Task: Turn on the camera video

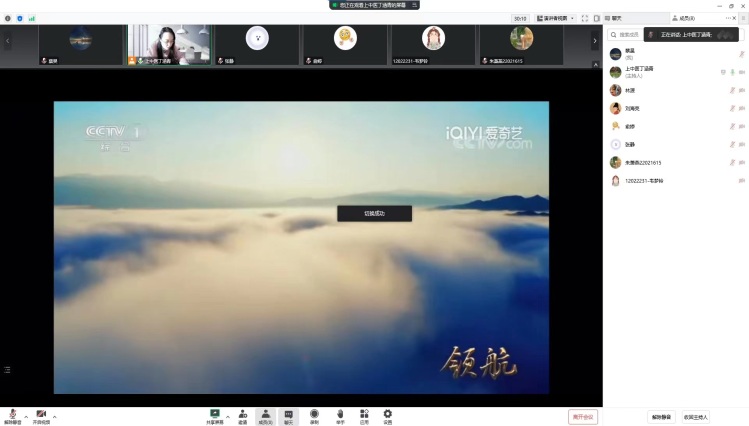Action: point(41,414)
